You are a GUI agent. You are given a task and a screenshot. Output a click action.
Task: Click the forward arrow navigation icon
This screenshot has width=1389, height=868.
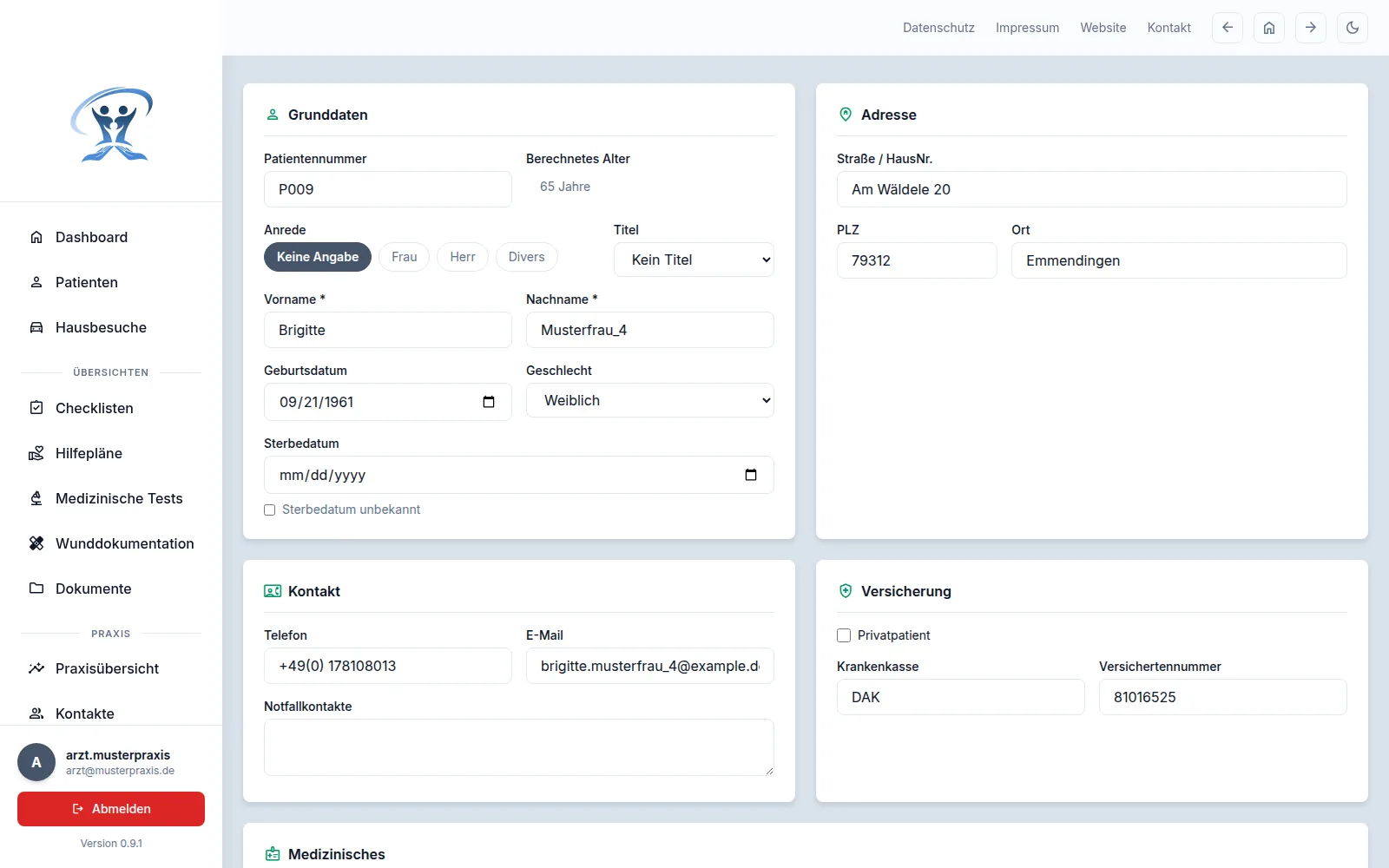point(1311,28)
